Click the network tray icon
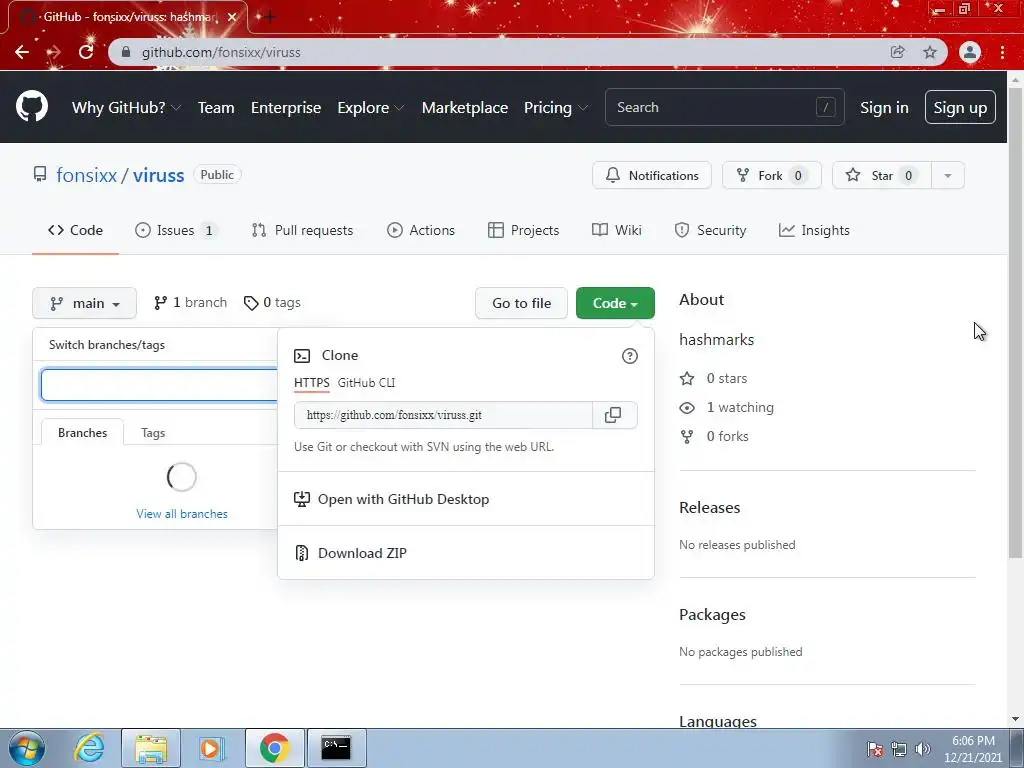 point(899,749)
